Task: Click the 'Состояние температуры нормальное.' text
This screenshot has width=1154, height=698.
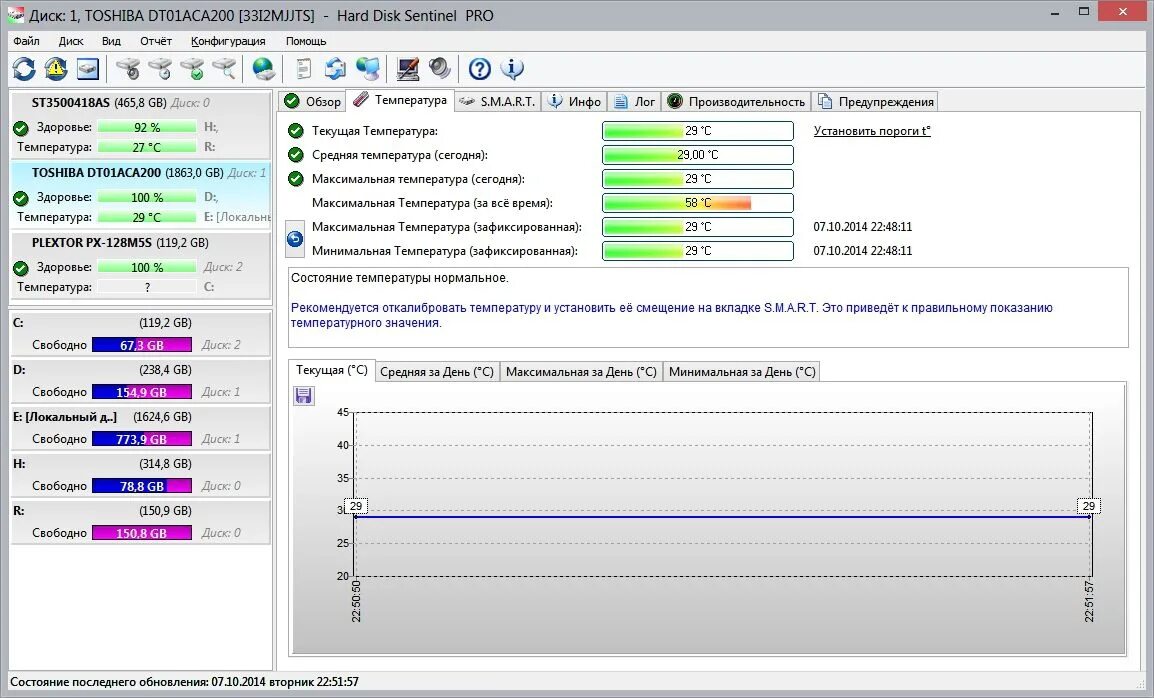Action: (400, 278)
